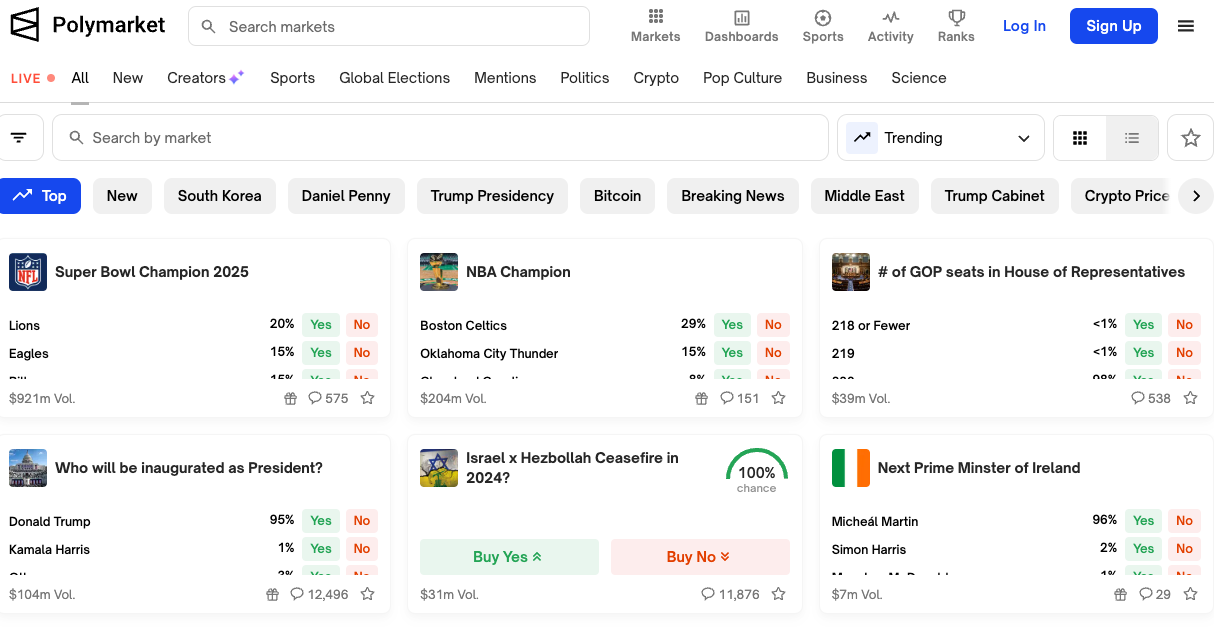The image size is (1214, 627).
Task: Switch to Global Elections tab
Action: pyautogui.click(x=394, y=78)
